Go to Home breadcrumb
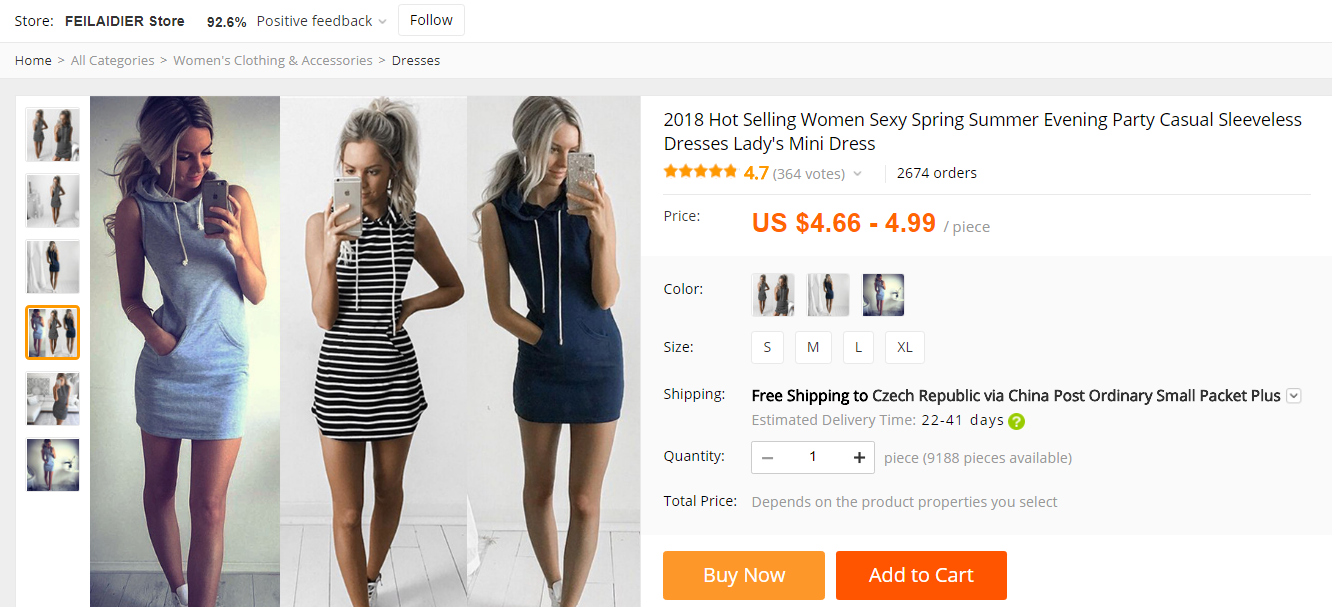The image size is (1332, 607). point(33,61)
